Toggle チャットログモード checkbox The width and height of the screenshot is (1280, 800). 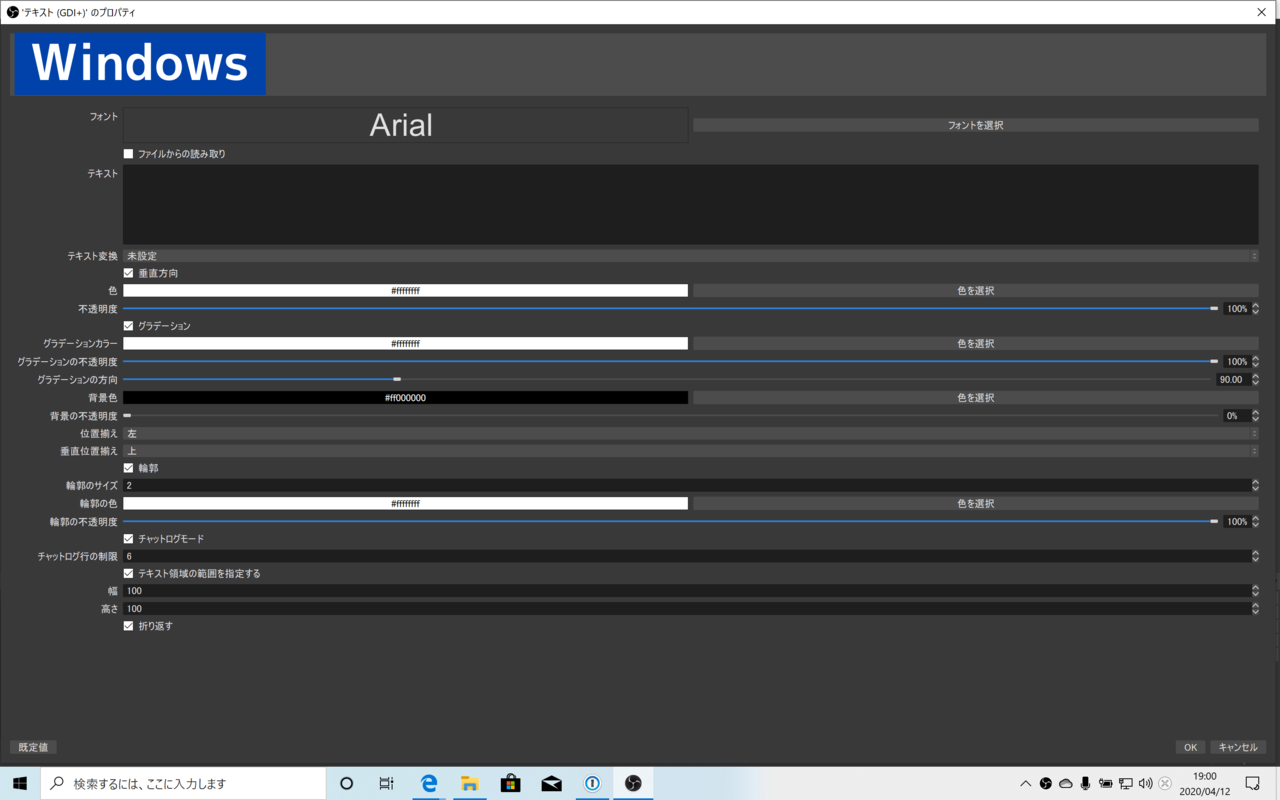tap(128, 539)
